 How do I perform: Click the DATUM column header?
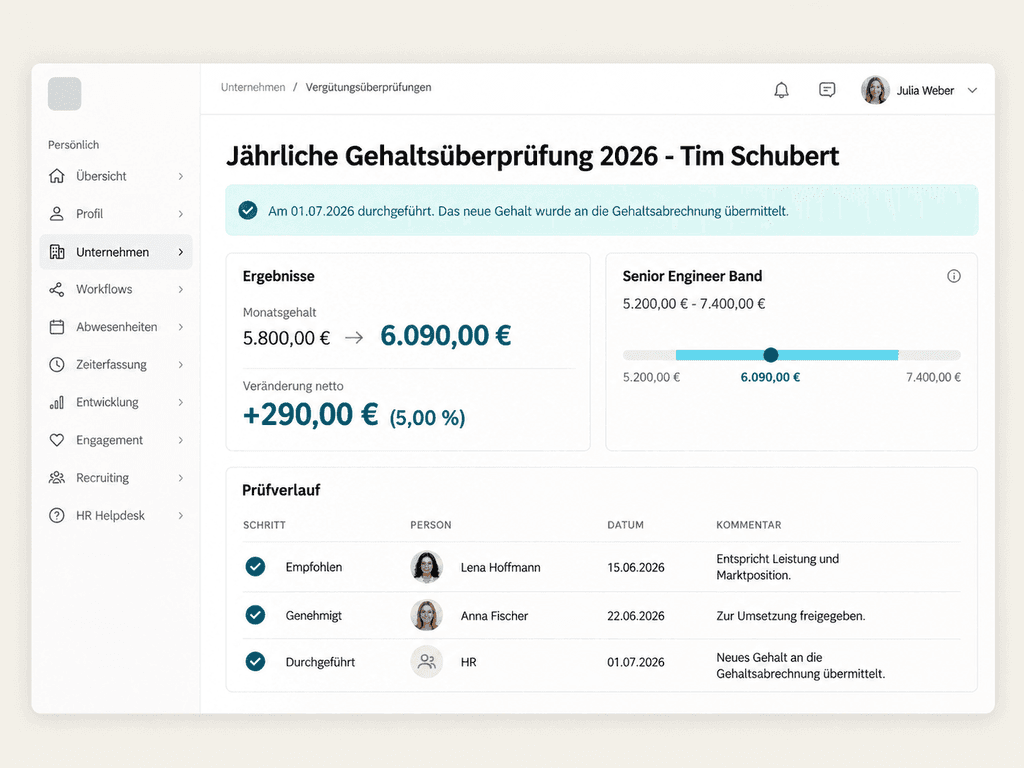625,525
